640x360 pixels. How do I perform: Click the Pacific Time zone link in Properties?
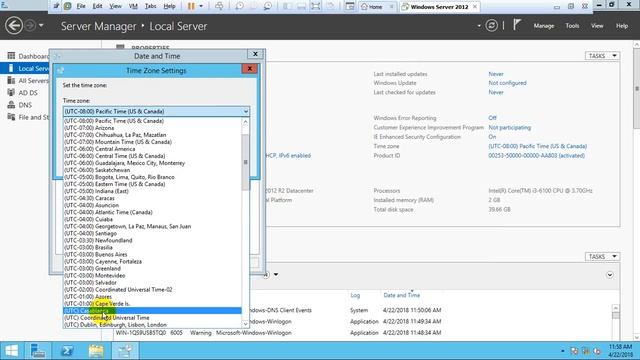[538, 146]
